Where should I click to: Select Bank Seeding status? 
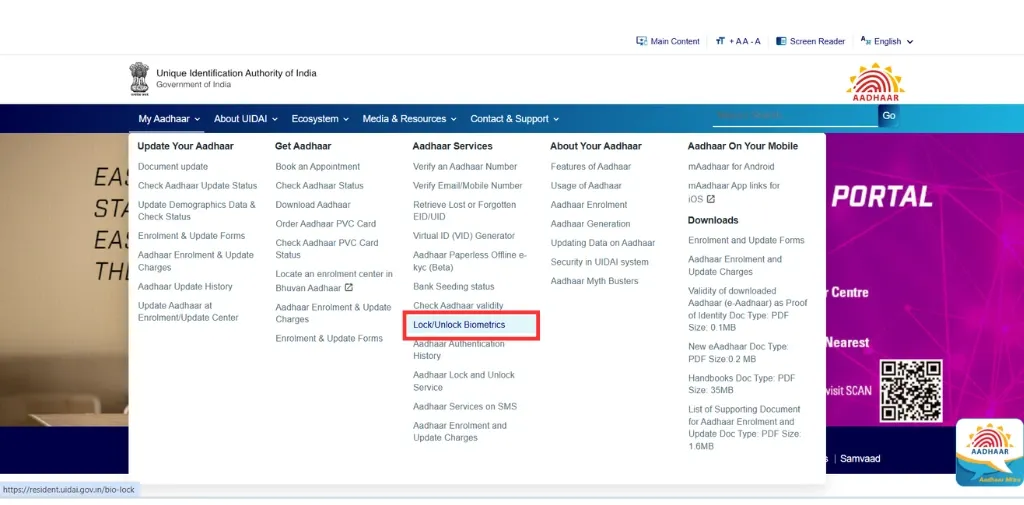point(453,286)
